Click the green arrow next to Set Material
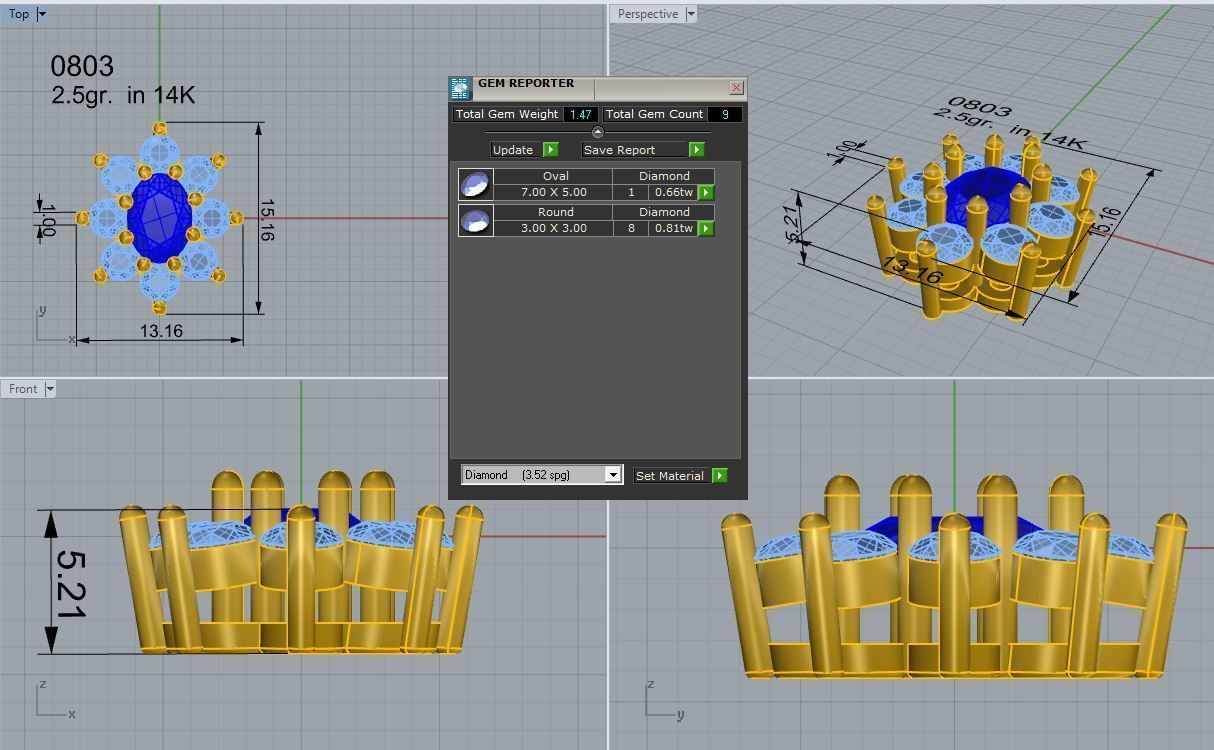This screenshot has height=750, width=1214. point(720,476)
